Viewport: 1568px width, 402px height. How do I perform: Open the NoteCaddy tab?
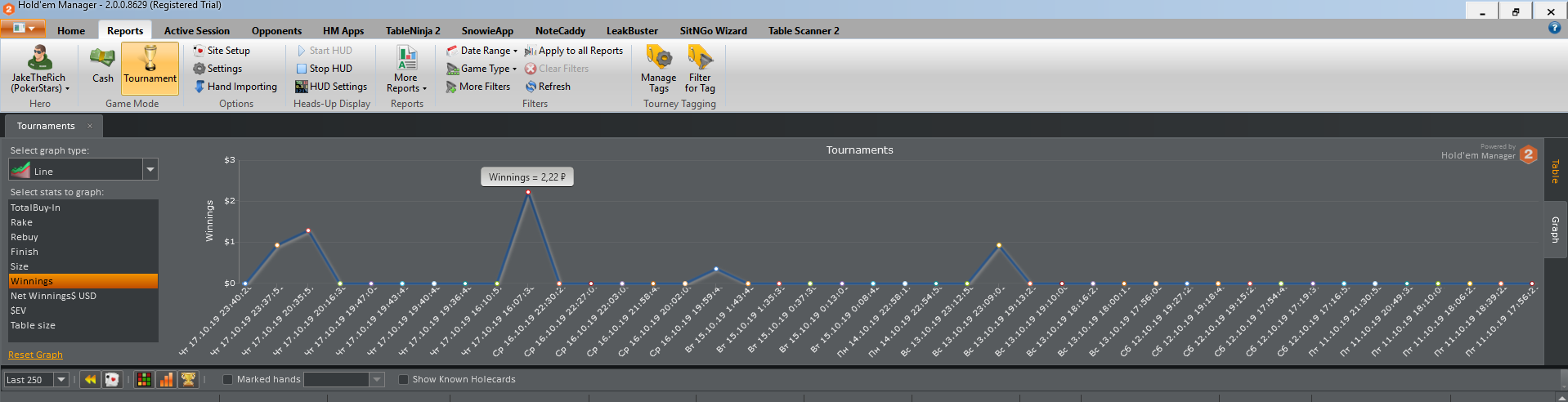pos(560,31)
